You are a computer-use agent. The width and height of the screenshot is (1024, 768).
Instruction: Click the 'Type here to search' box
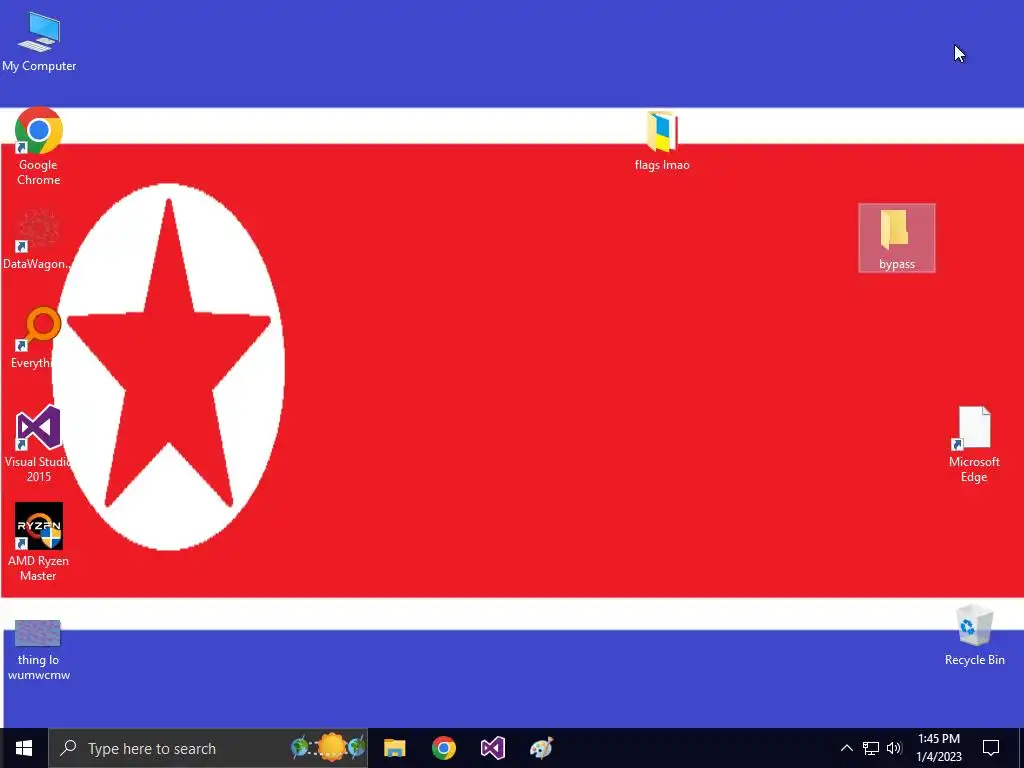click(208, 748)
